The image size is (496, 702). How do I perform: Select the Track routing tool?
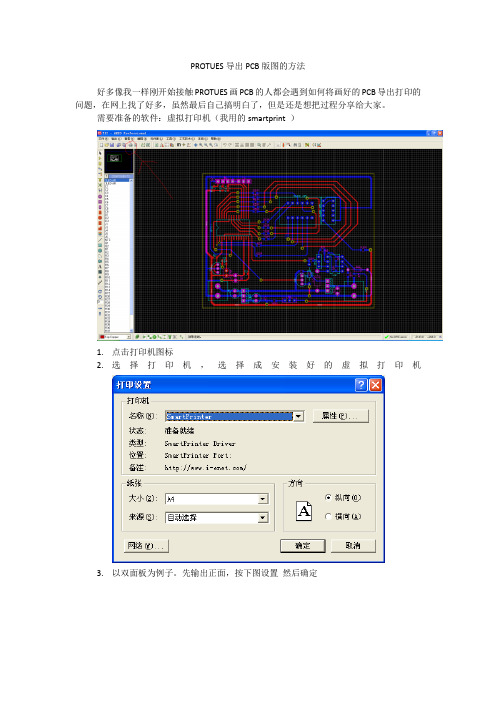100,169
